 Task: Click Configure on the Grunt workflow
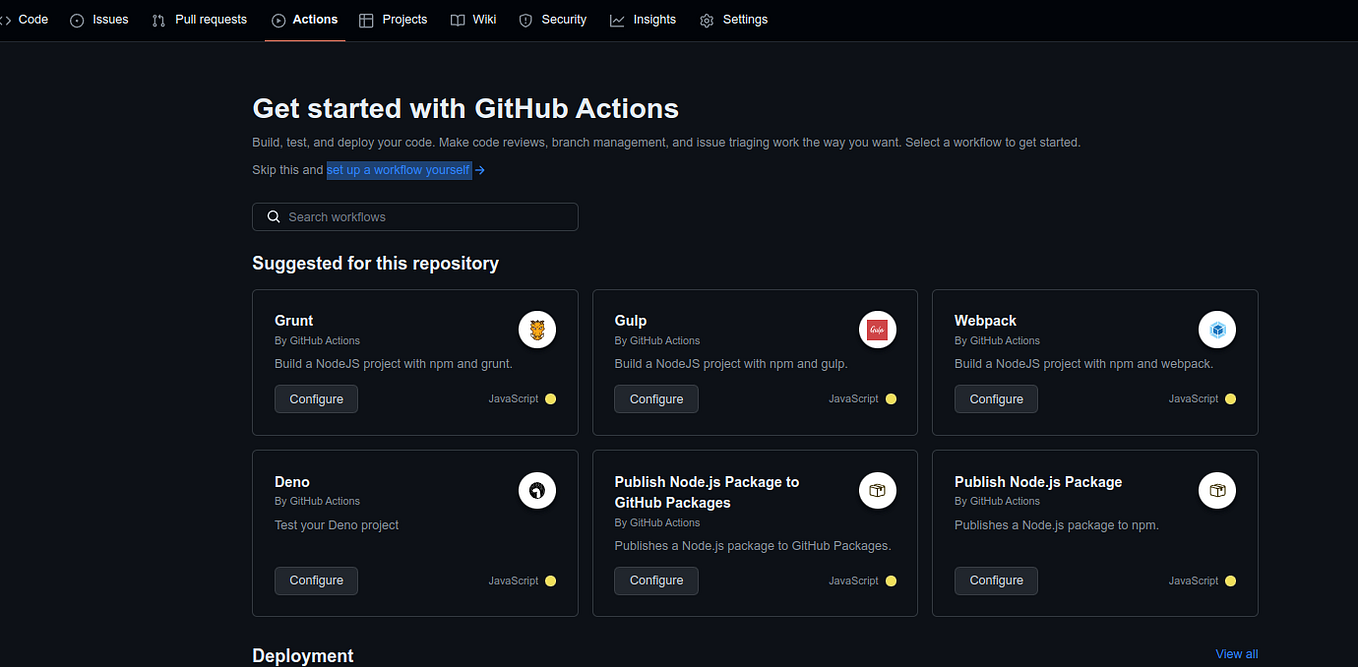(316, 398)
